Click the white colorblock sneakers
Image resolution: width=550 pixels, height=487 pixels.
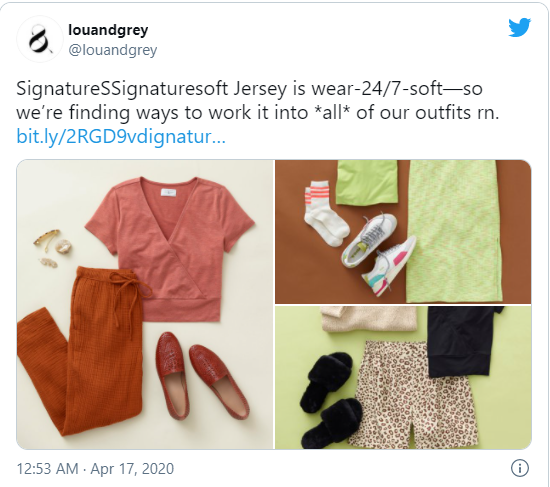pyautogui.click(x=379, y=253)
